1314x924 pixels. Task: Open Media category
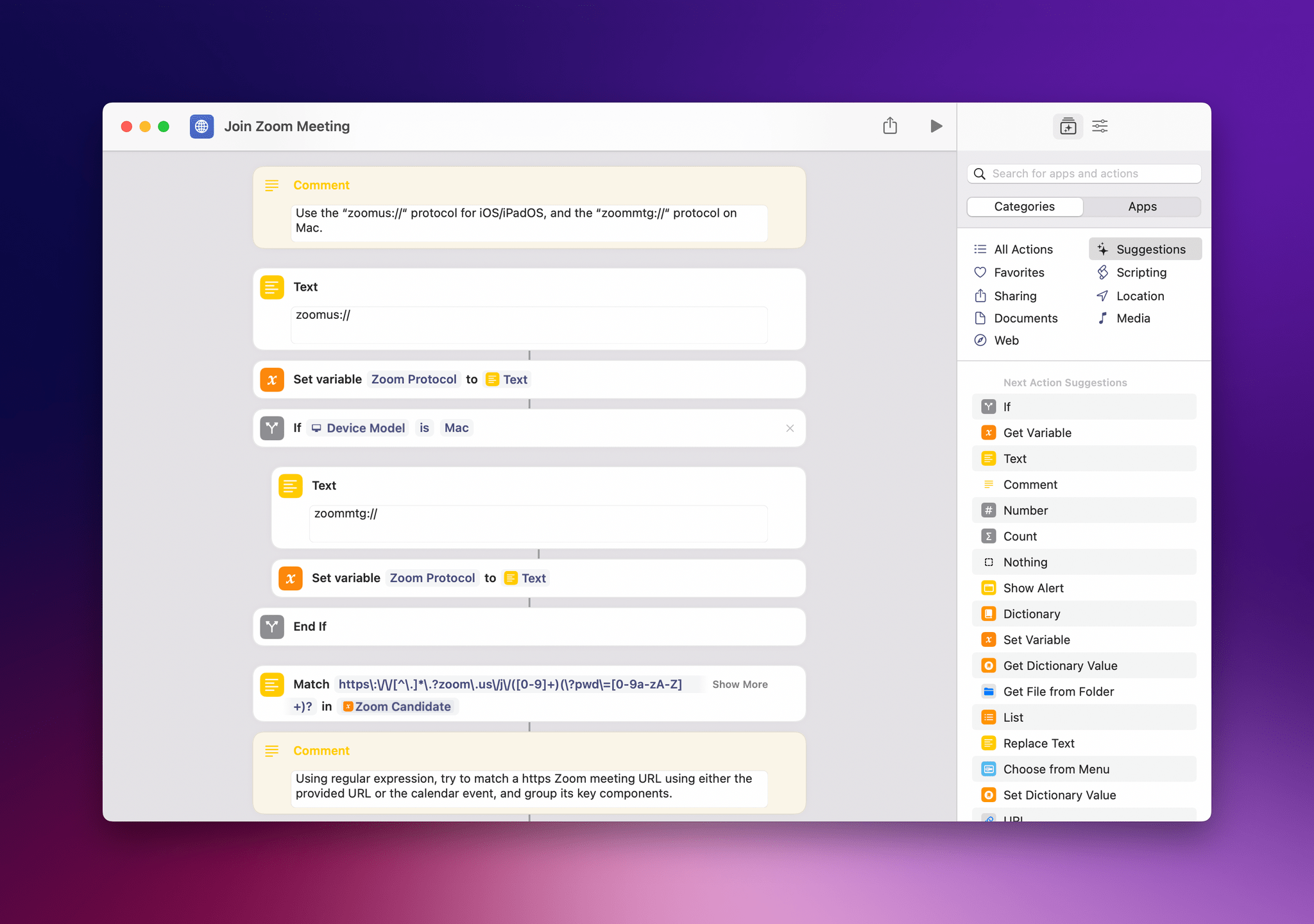(1132, 318)
